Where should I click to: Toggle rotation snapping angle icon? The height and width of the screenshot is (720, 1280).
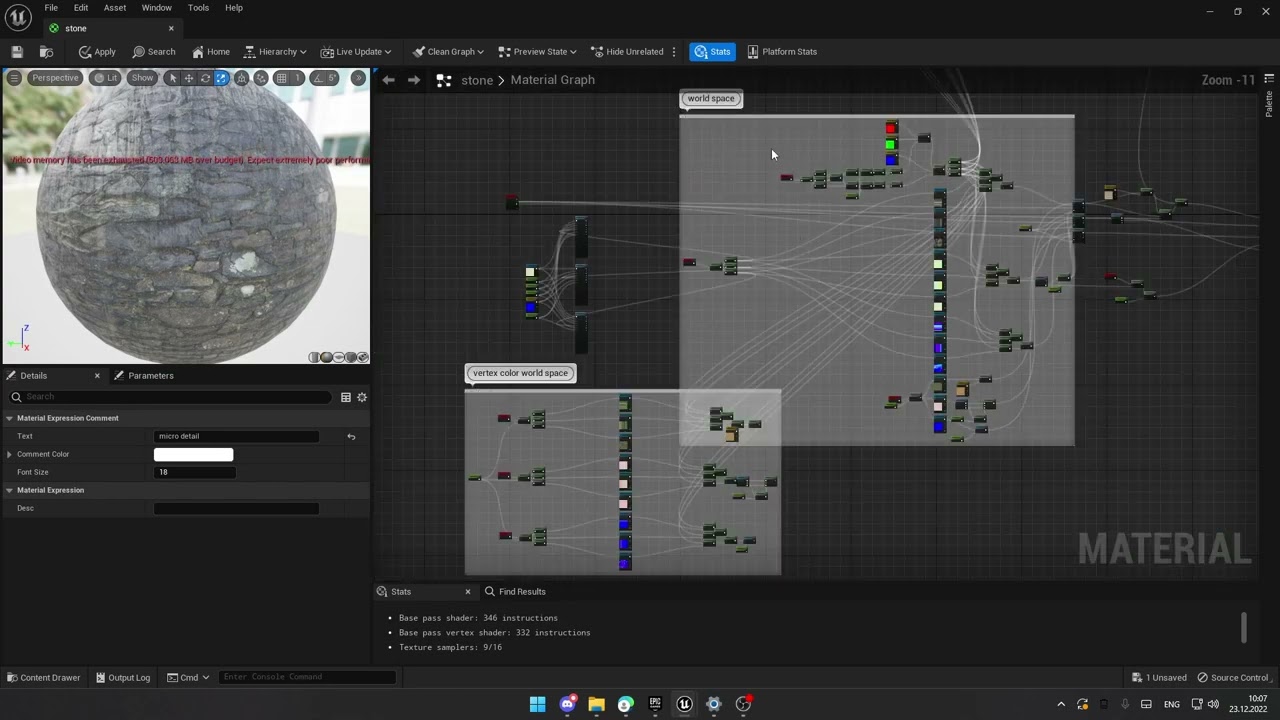[318, 78]
